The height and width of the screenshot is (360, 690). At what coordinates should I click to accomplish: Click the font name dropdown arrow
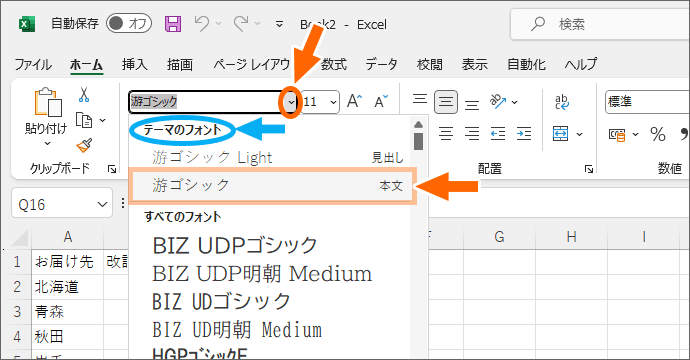click(x=290, y=102)
